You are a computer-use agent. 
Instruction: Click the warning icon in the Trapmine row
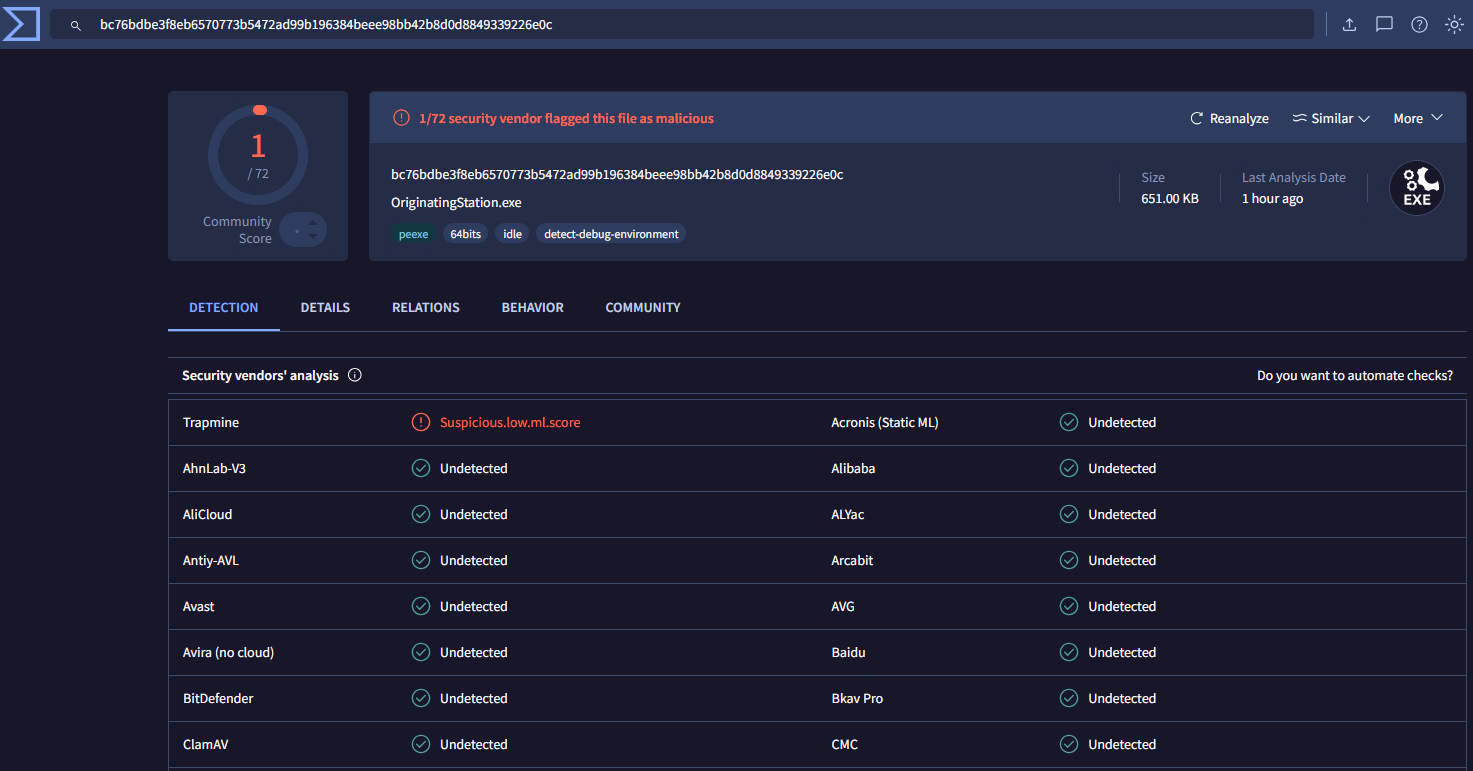[x=421, y=422]
